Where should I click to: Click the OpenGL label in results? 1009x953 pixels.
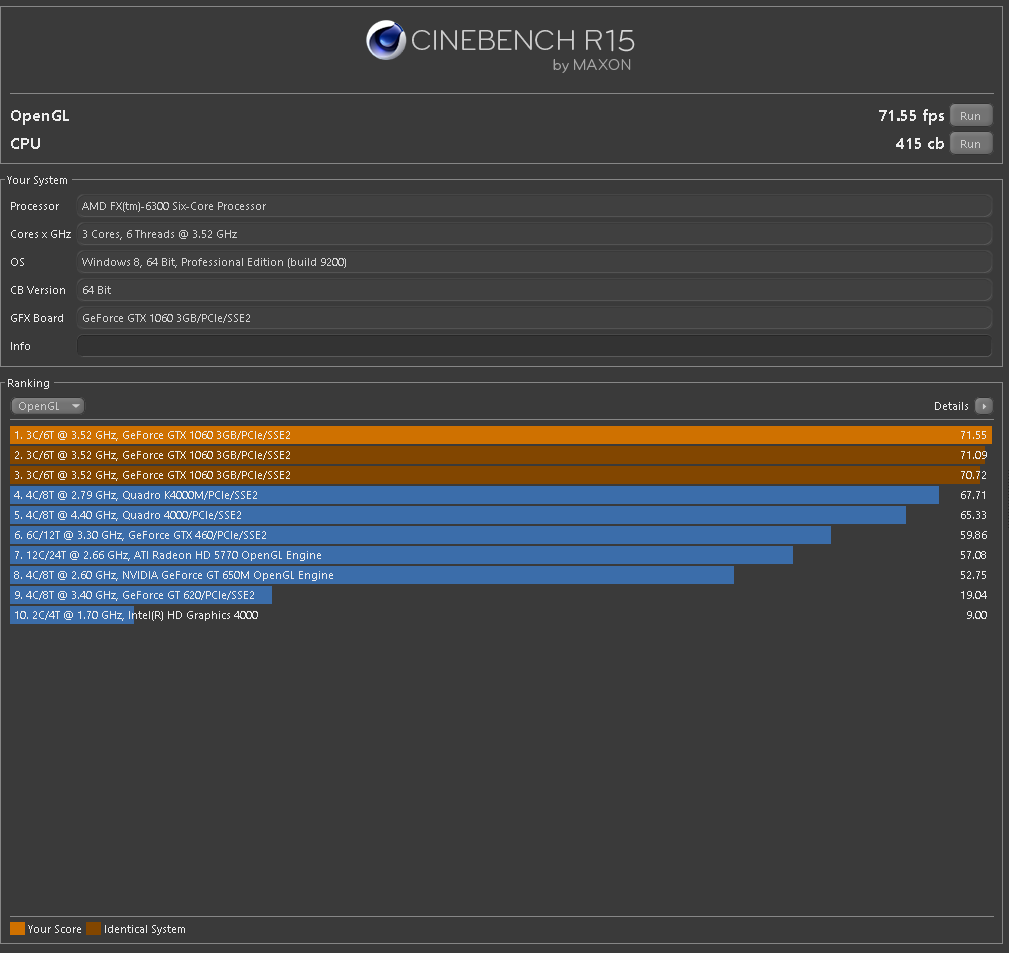[x=40, y=116]
